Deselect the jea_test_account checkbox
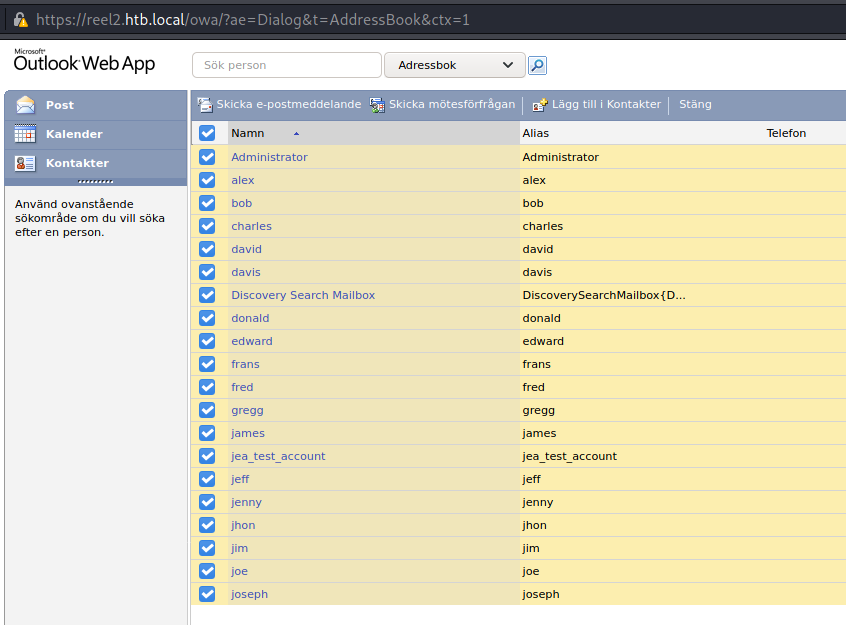 pyautogui.click(x=207, y=456)
